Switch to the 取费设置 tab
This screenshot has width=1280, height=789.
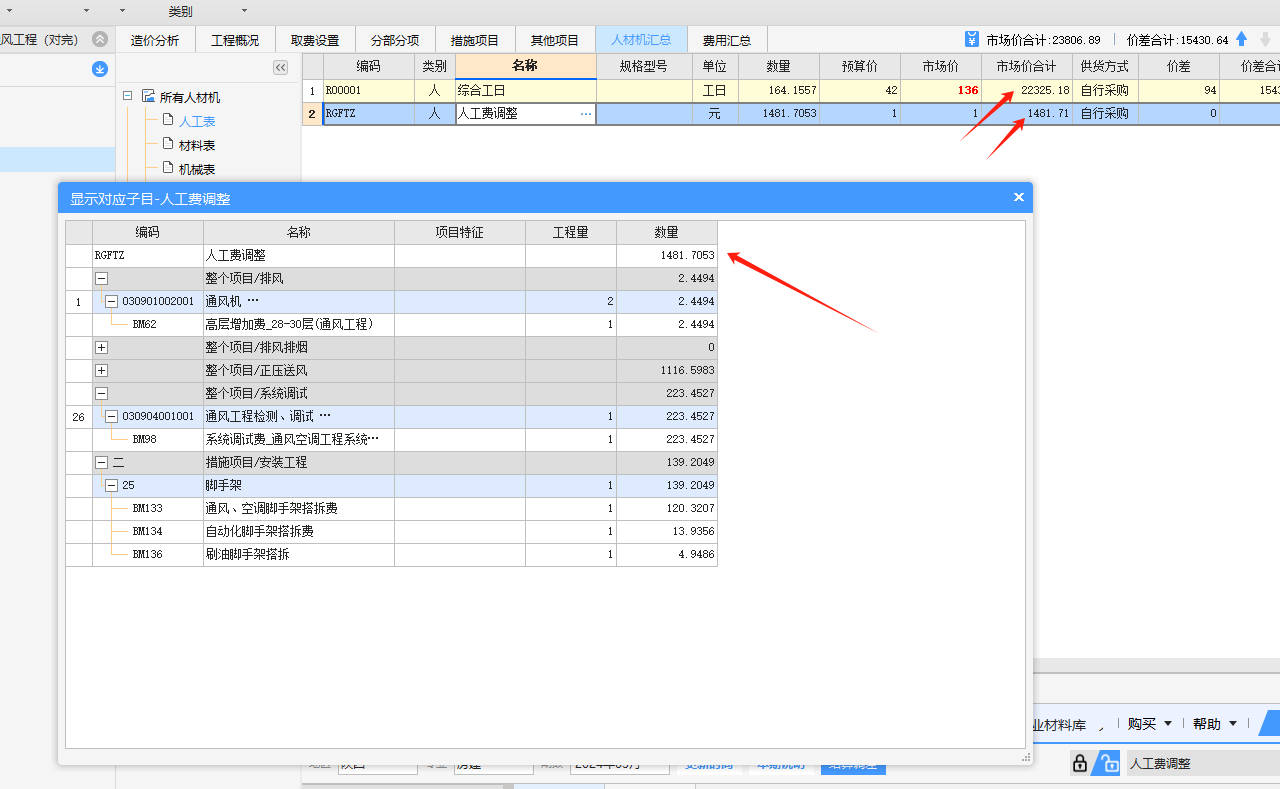point(315,40)
